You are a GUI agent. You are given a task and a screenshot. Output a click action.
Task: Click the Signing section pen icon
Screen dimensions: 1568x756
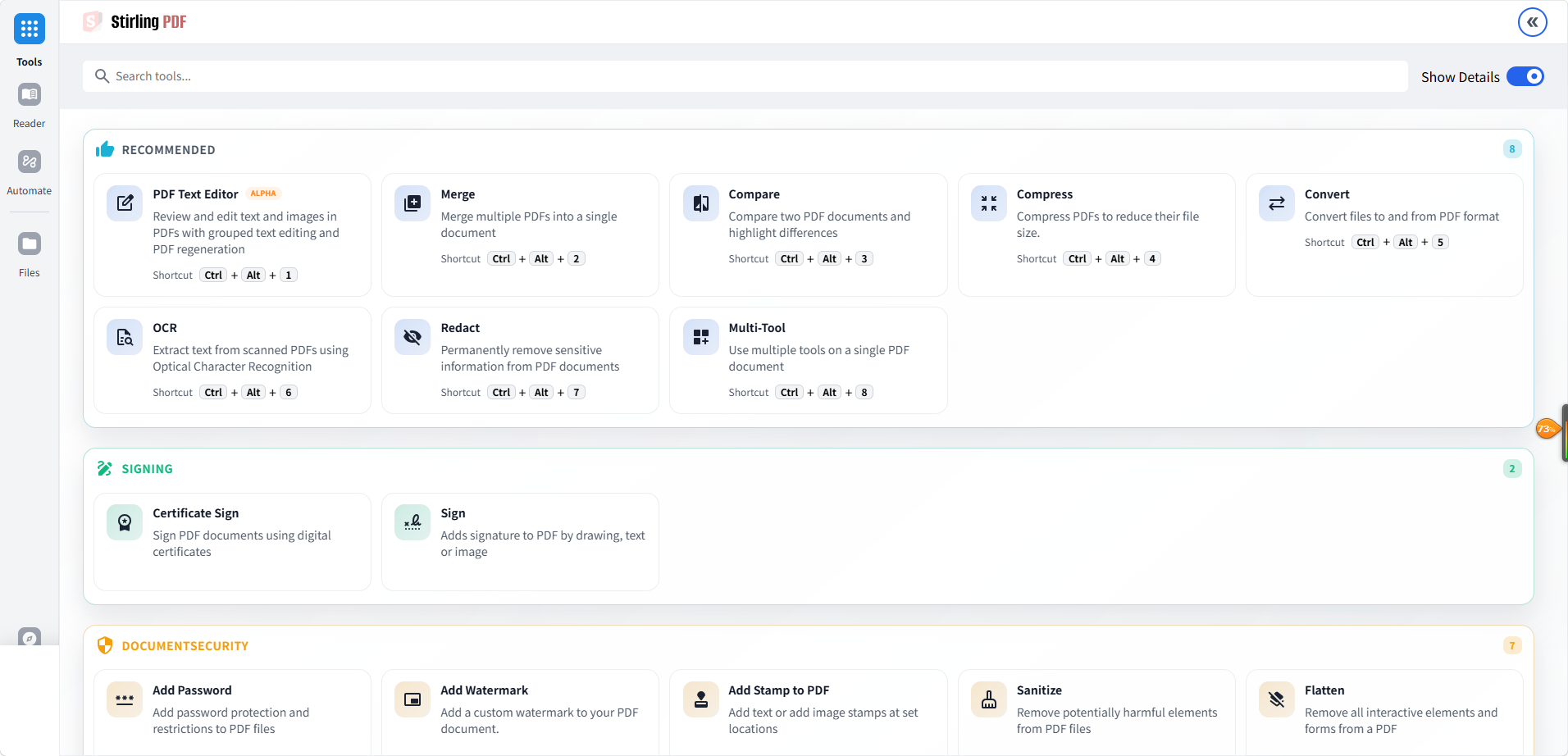pos(105,468)
